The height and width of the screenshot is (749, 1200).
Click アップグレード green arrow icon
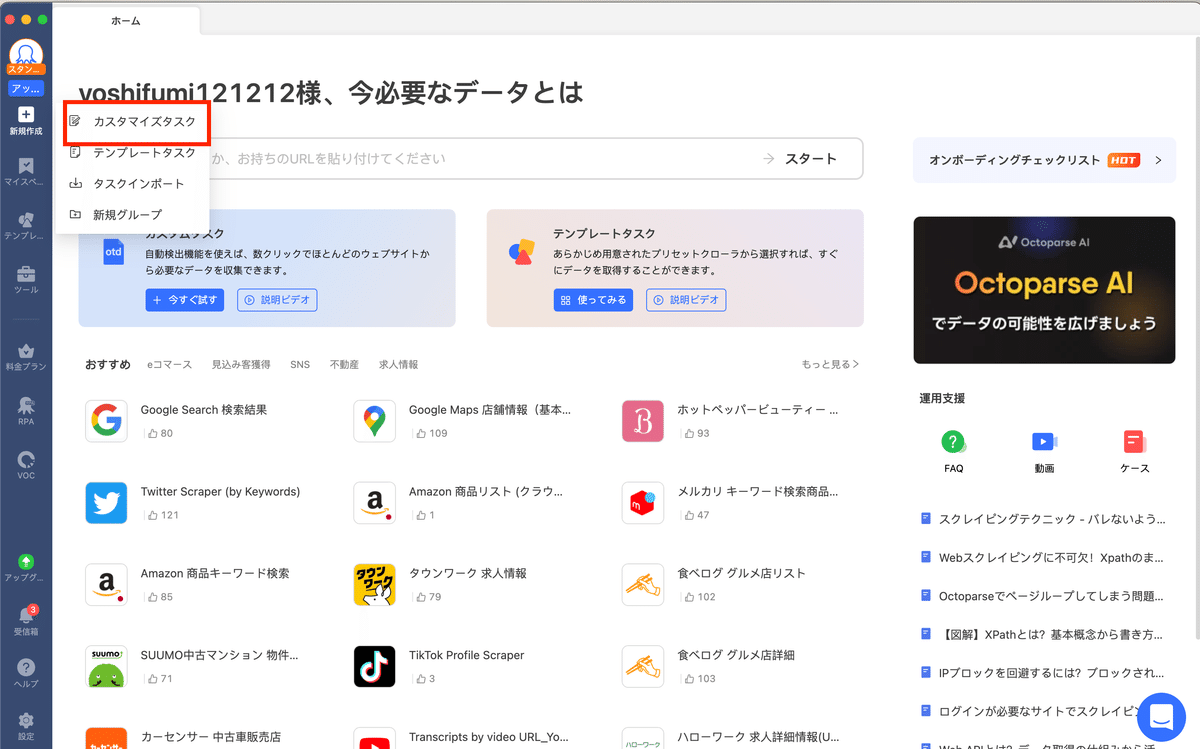[26, 562]
